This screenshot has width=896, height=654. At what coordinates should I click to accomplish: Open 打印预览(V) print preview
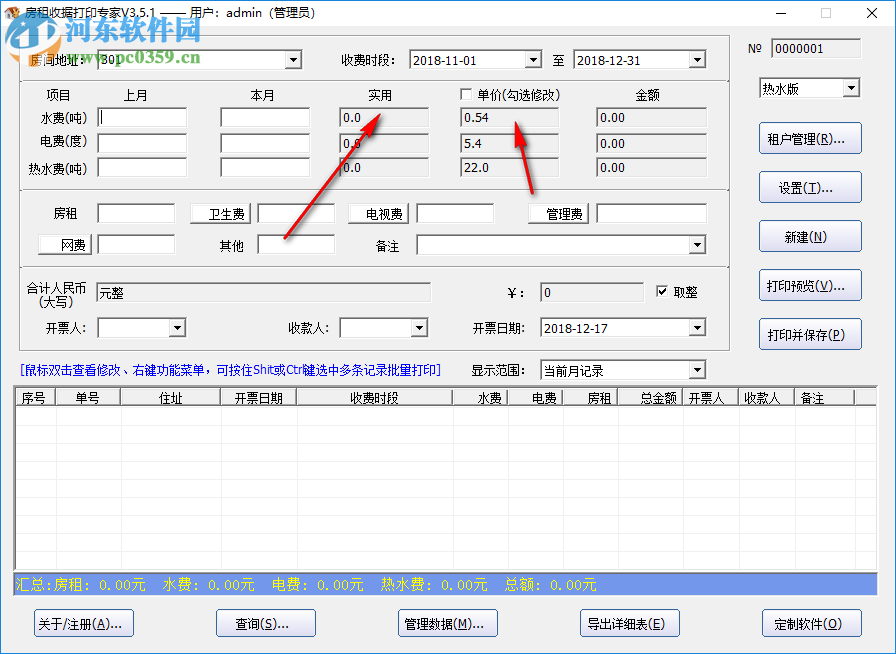(808, 285)
